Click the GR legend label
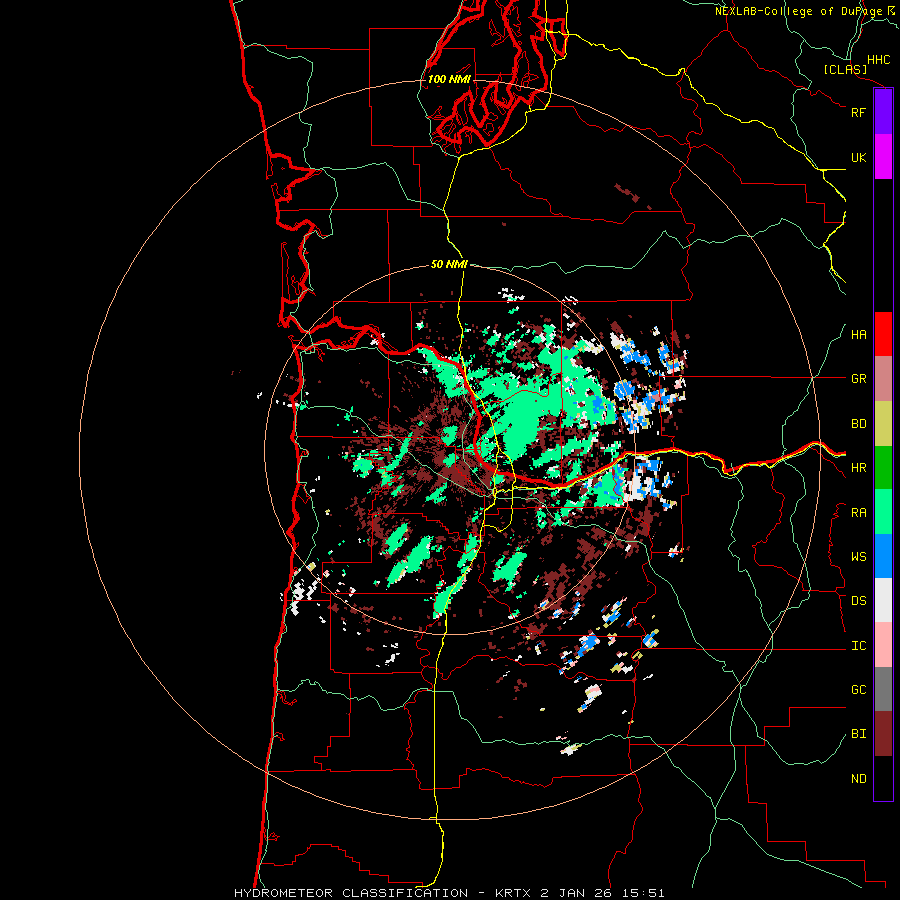Screen dimensions: 900x900 [858, 379]
